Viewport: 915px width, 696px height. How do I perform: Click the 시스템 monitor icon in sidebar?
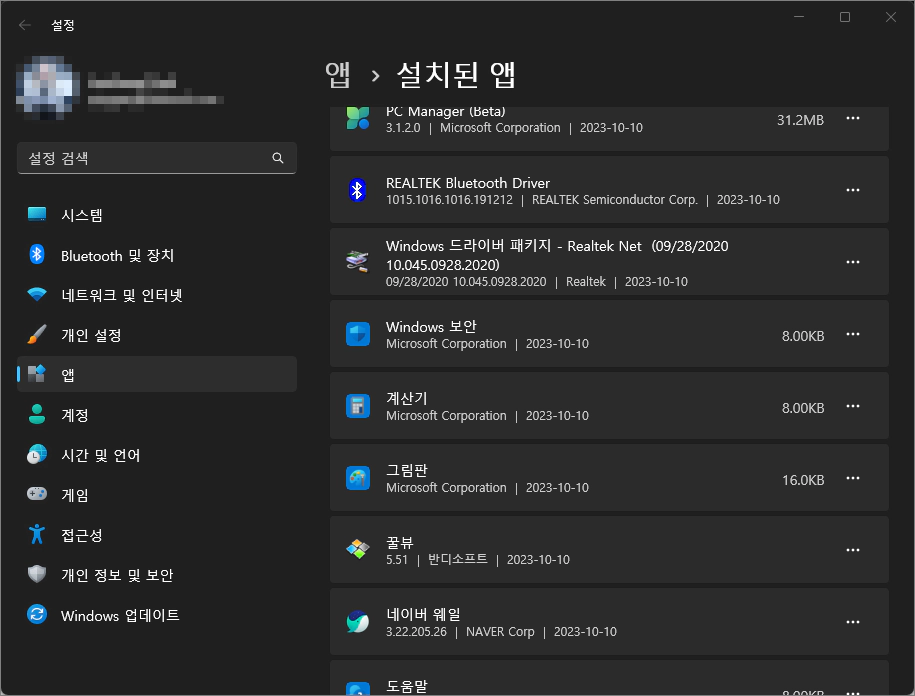click(x=37, y=215)
